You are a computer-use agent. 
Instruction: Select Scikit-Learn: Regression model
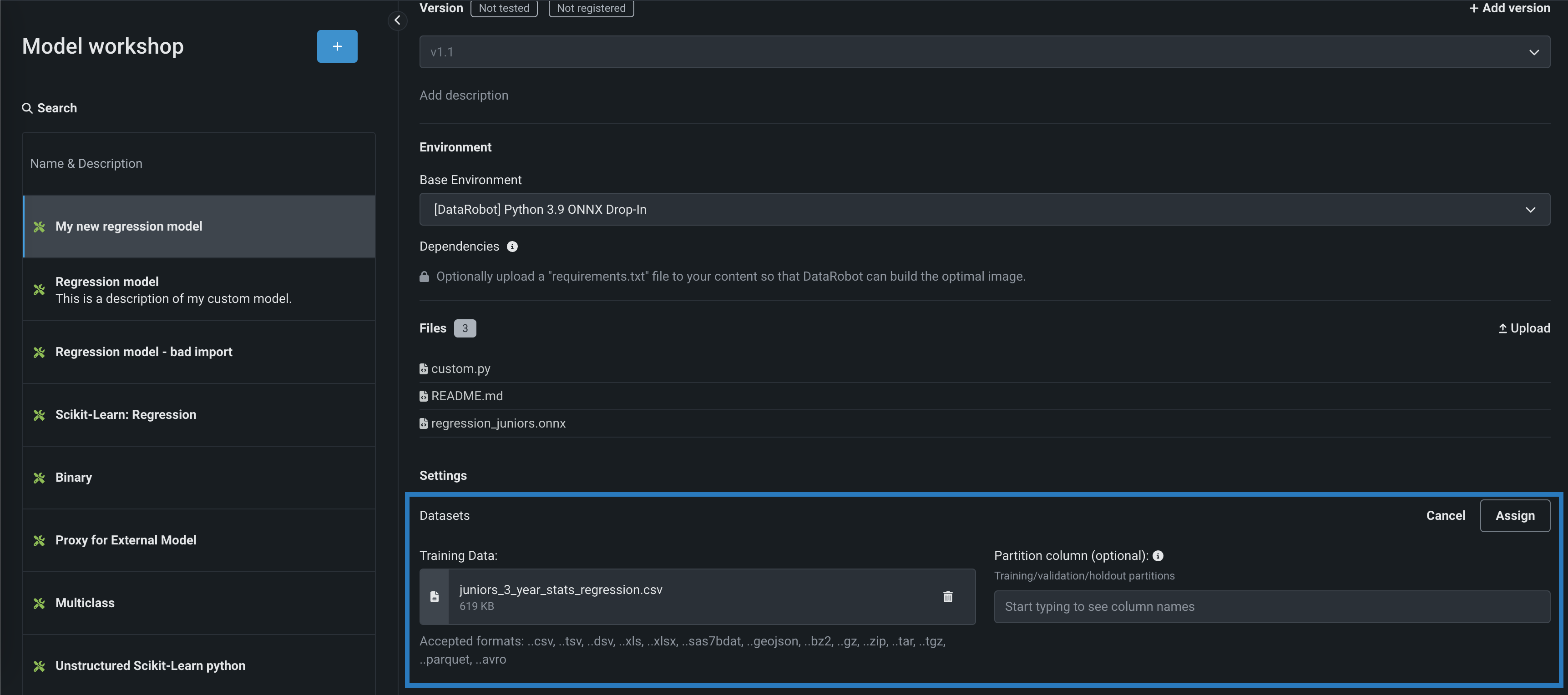(x=126, y=414)
